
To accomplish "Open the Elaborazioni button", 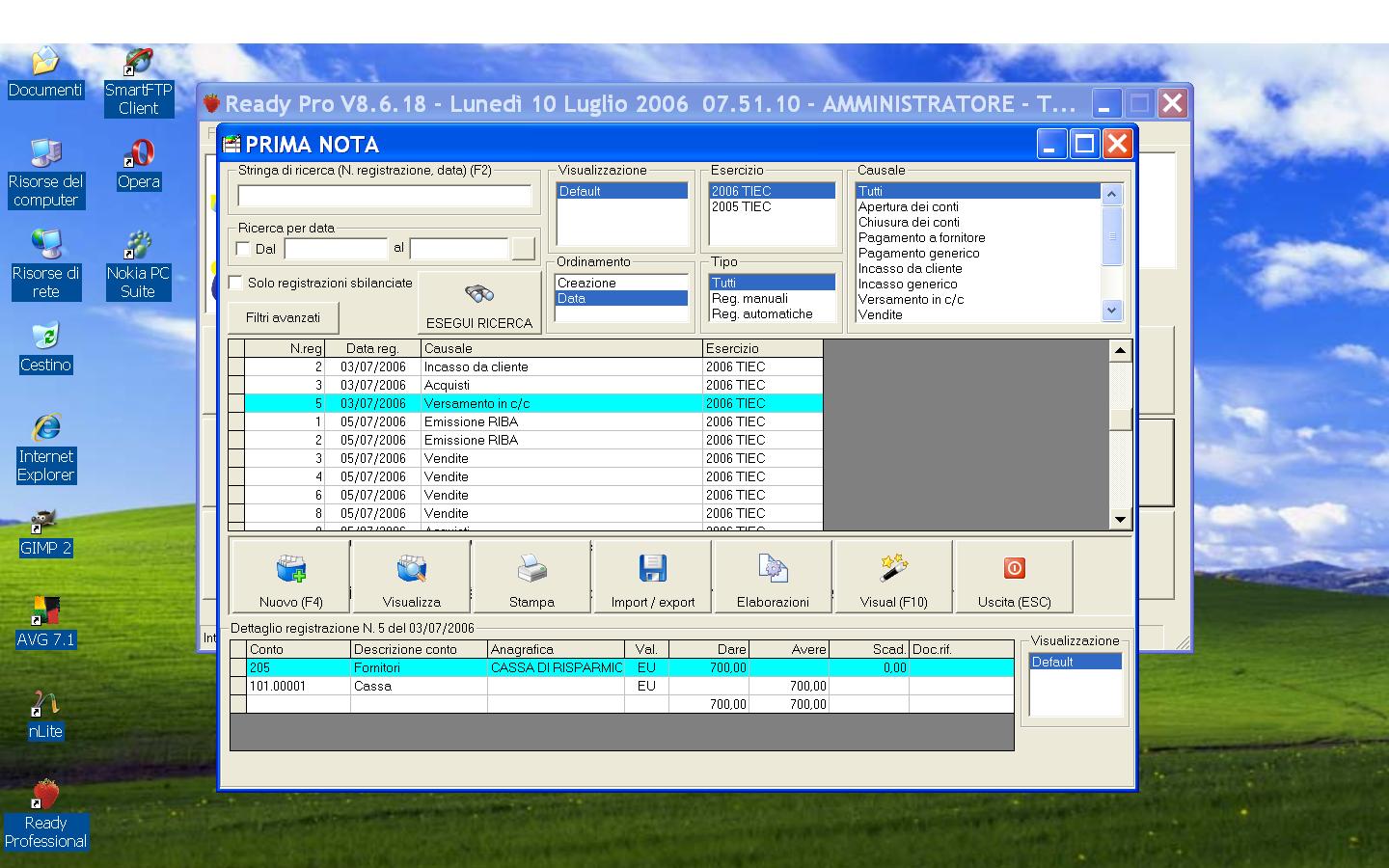I will [x=773, y=577].
